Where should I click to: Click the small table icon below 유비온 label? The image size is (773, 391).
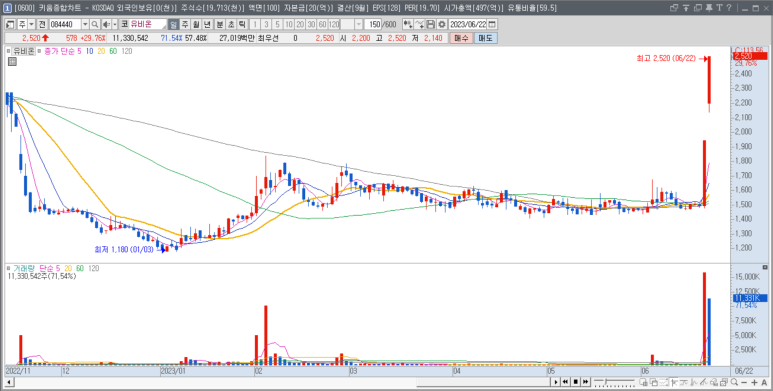(12, 61)
